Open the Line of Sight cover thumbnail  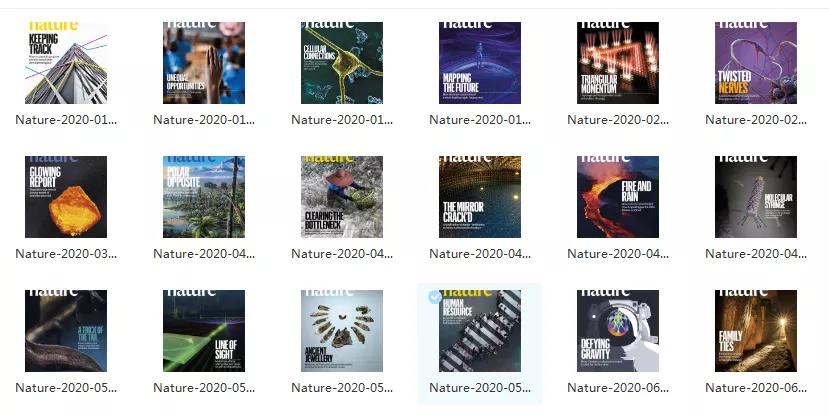pyautogui.click(x=204, y=331)
